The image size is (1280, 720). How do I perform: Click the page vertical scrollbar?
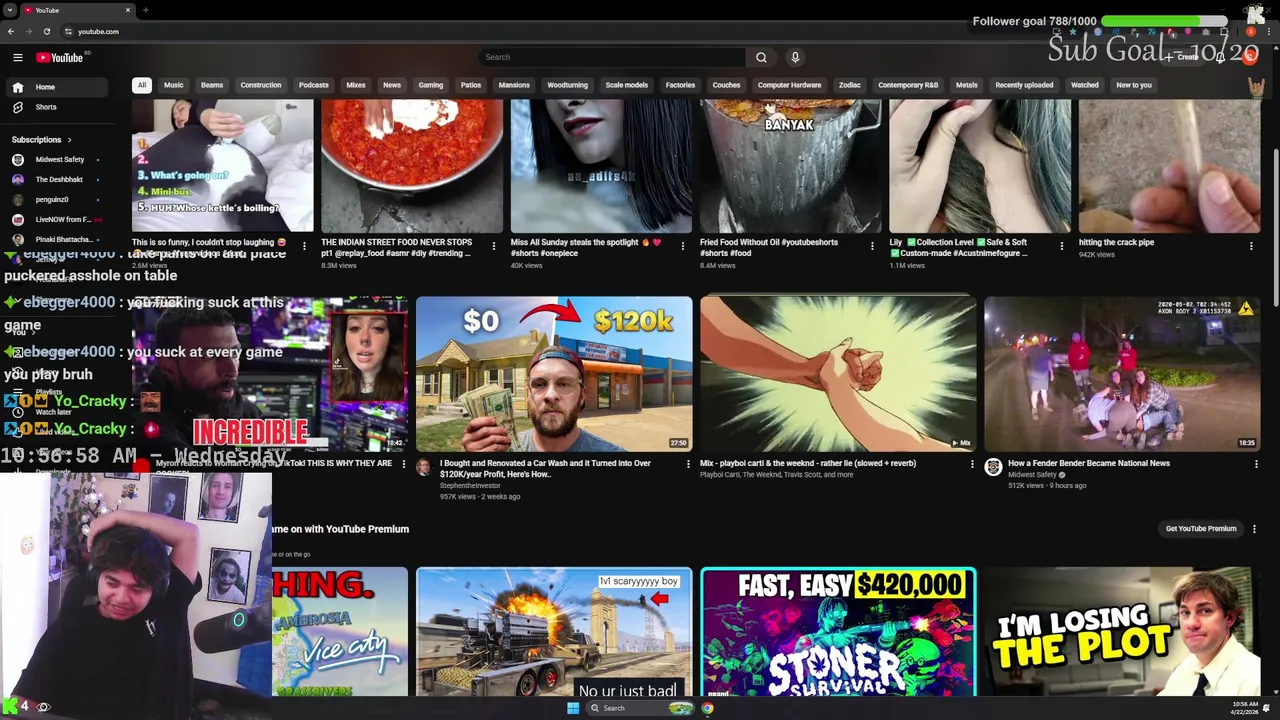tap(1275, 230)
